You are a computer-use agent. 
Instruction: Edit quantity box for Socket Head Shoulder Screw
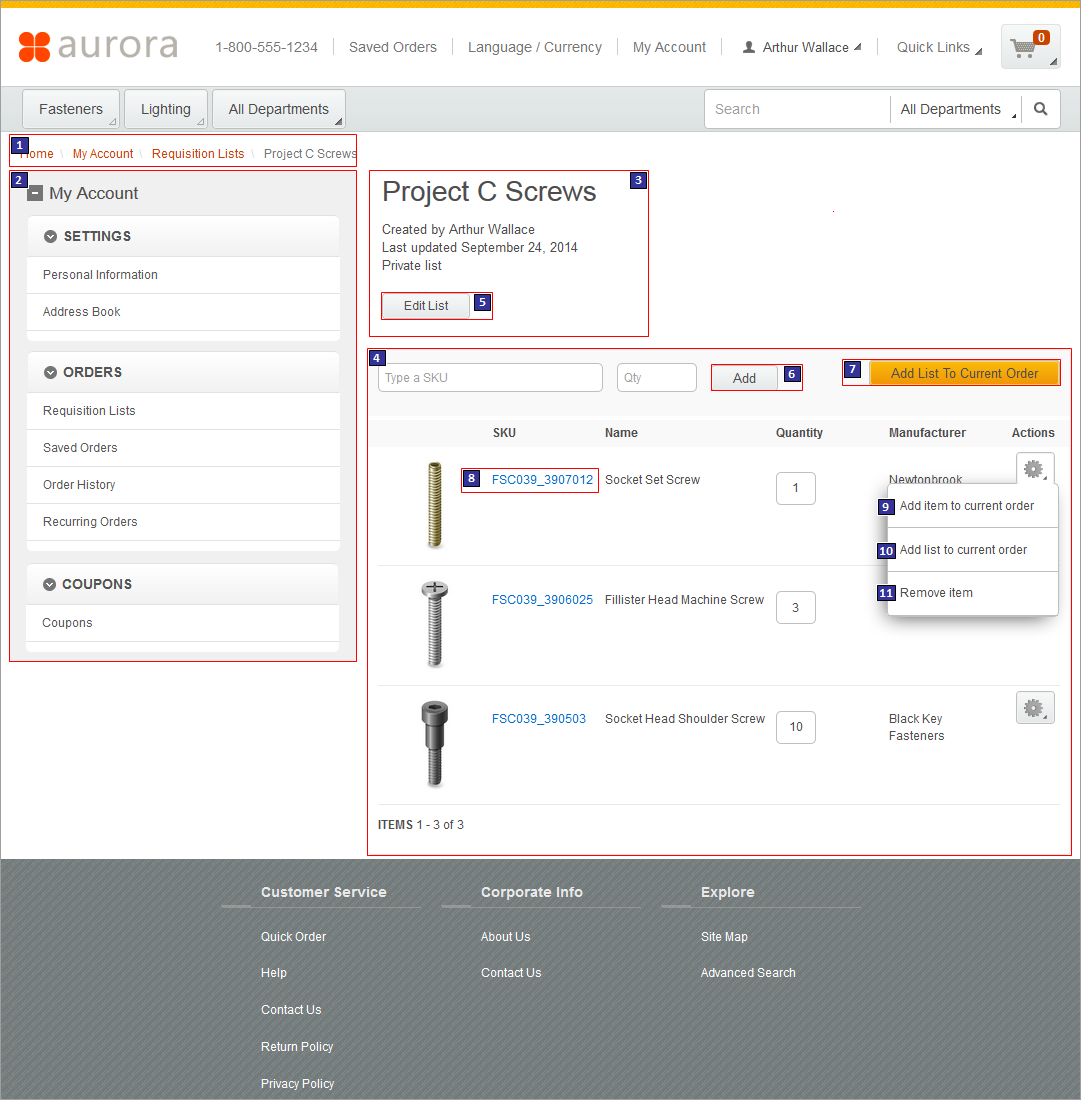pos(795,727)
